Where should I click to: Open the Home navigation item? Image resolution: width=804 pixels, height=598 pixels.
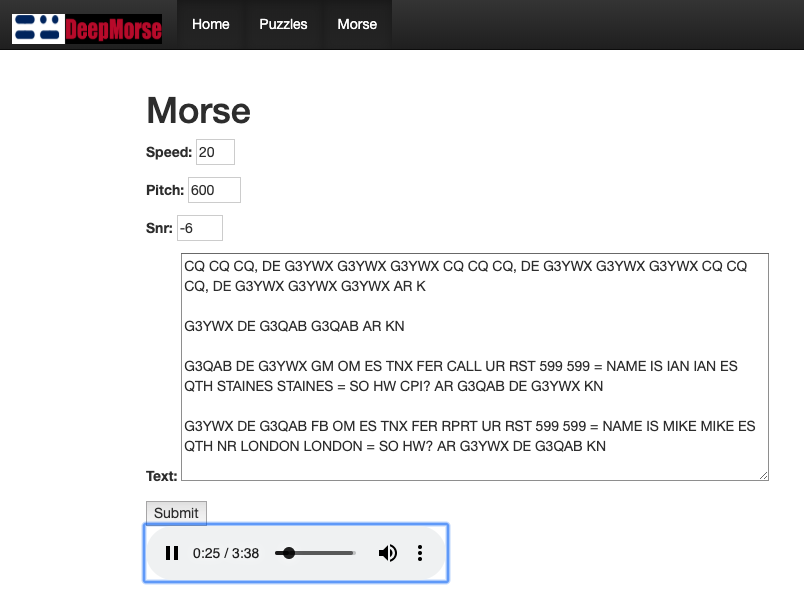point(211,24)
